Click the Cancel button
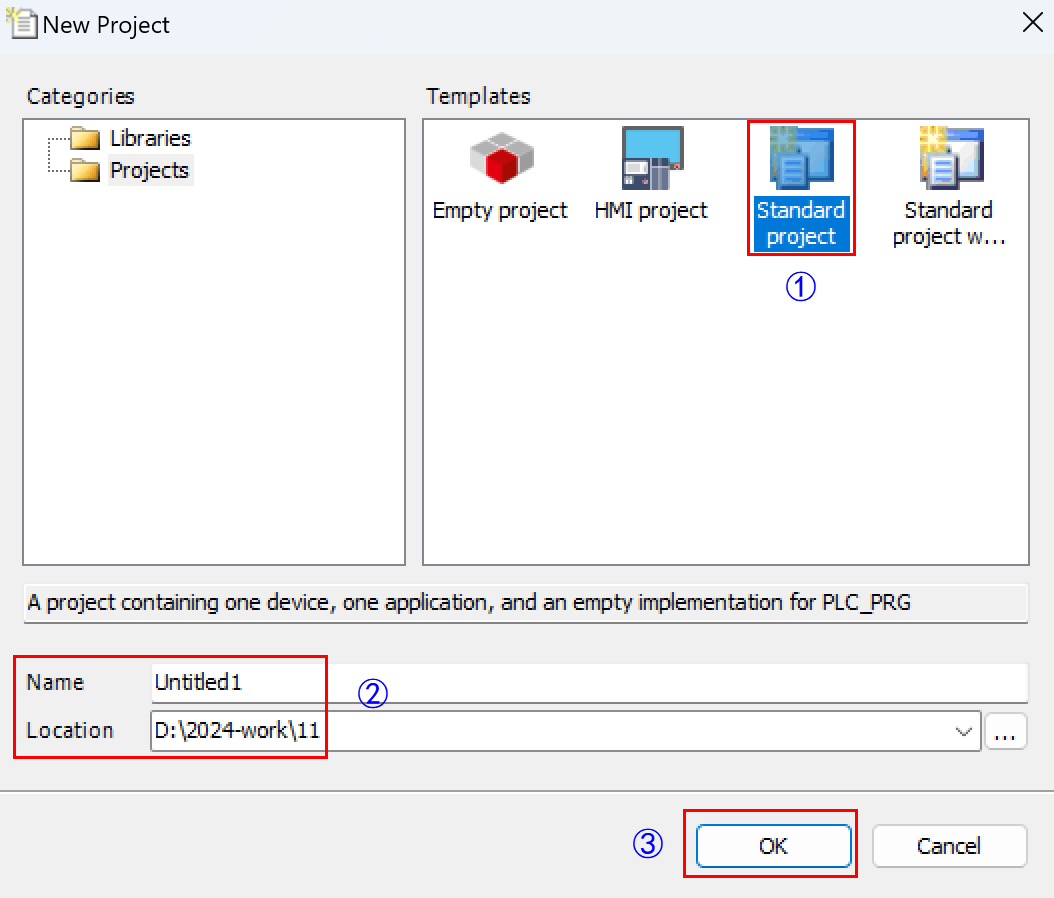The image size is (1054, 898). [949, 846]
